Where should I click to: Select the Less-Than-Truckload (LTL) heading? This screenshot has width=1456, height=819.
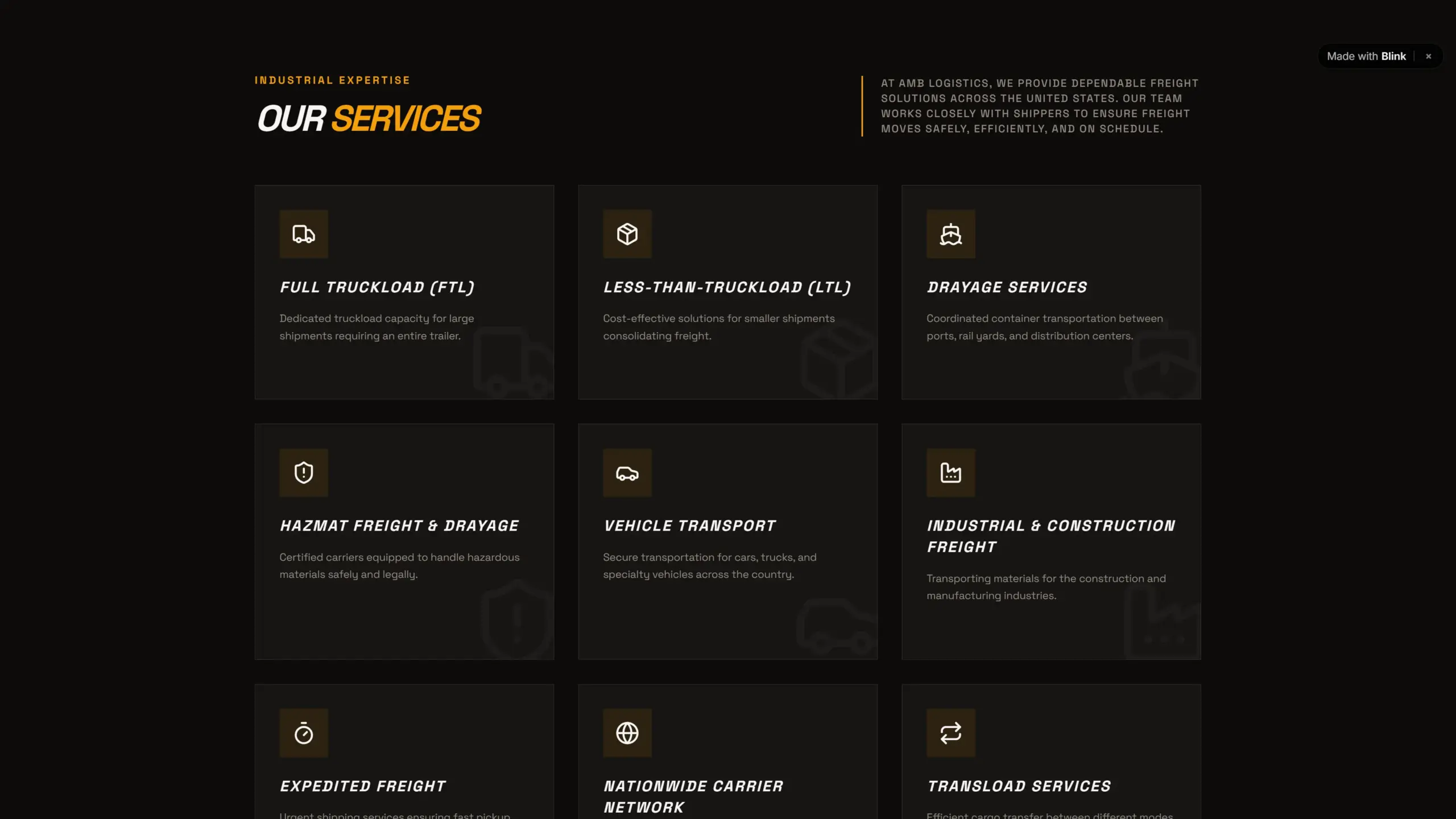point(727,287)
